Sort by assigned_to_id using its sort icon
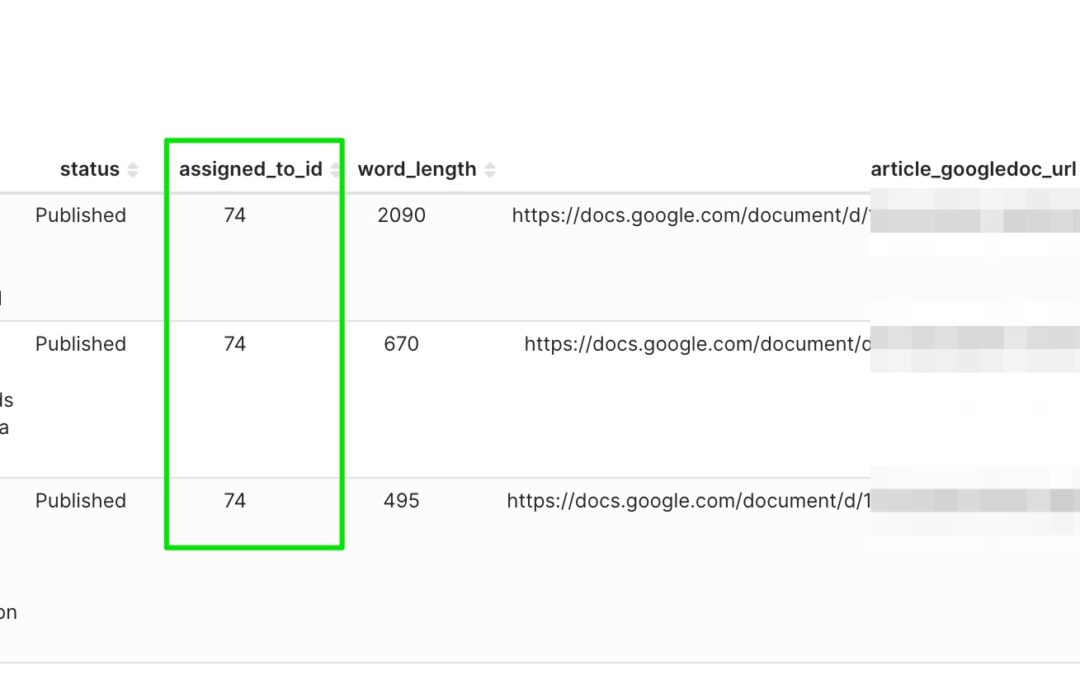 click(335, 170)
